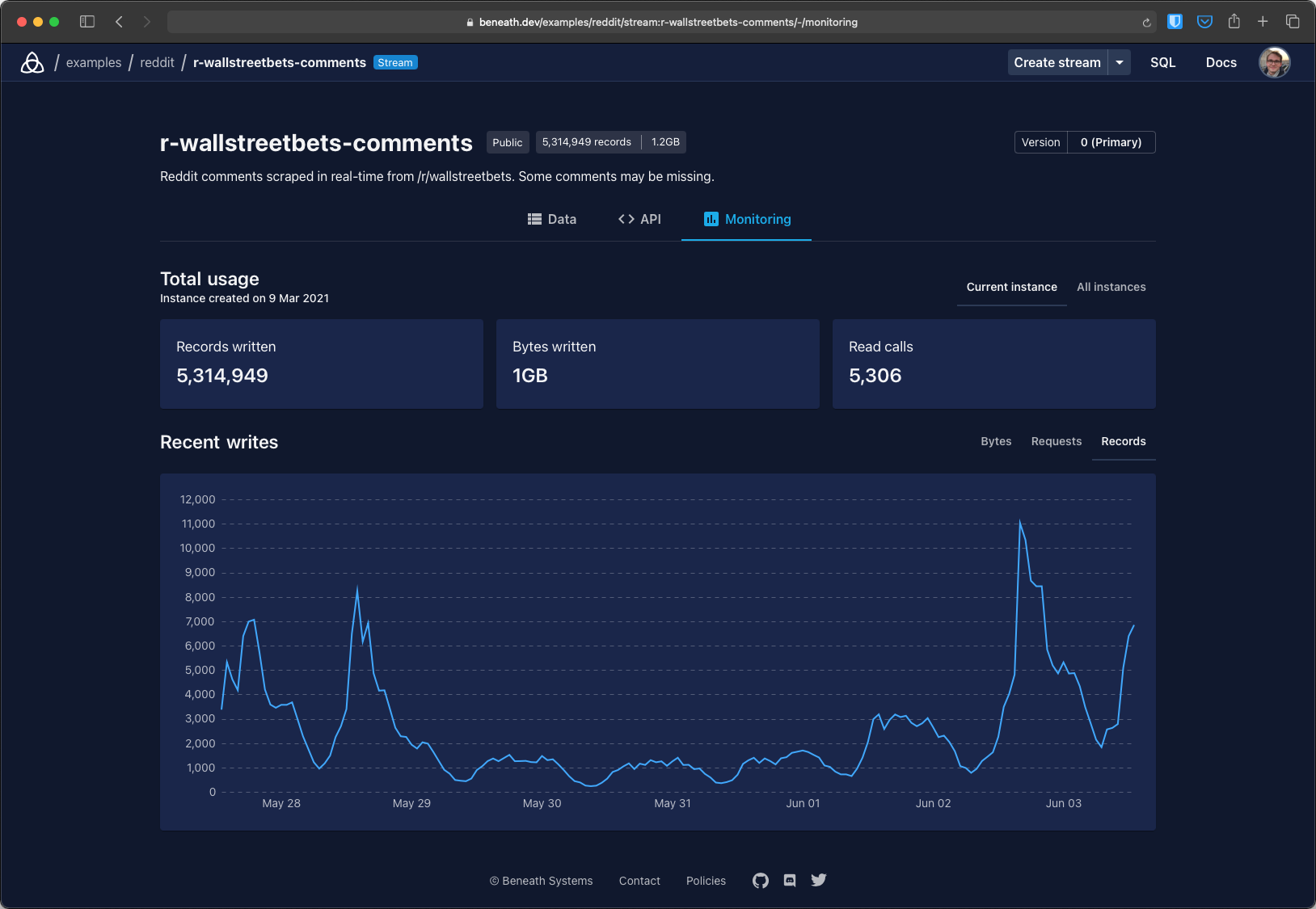Switch to the Data tab
This screenshot has width=1316, height=909.
click(552, 219)
